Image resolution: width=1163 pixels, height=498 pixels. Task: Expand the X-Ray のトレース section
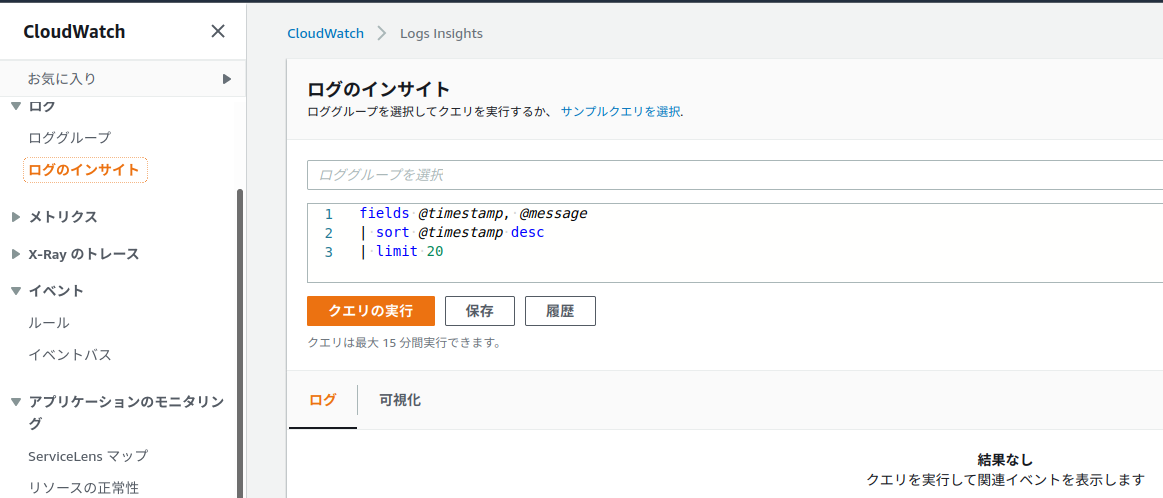coord(16,254)
